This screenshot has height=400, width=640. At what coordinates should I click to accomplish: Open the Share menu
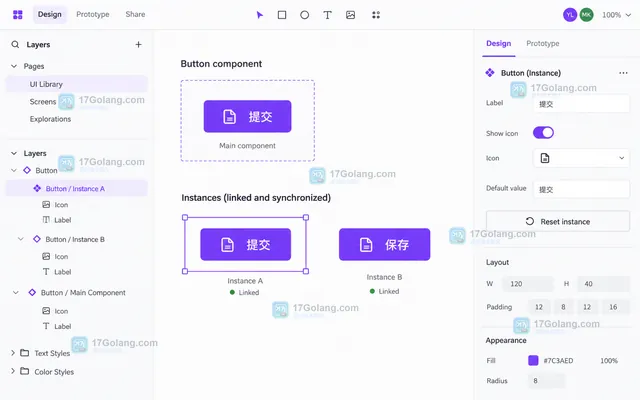[x=135, y=14]
